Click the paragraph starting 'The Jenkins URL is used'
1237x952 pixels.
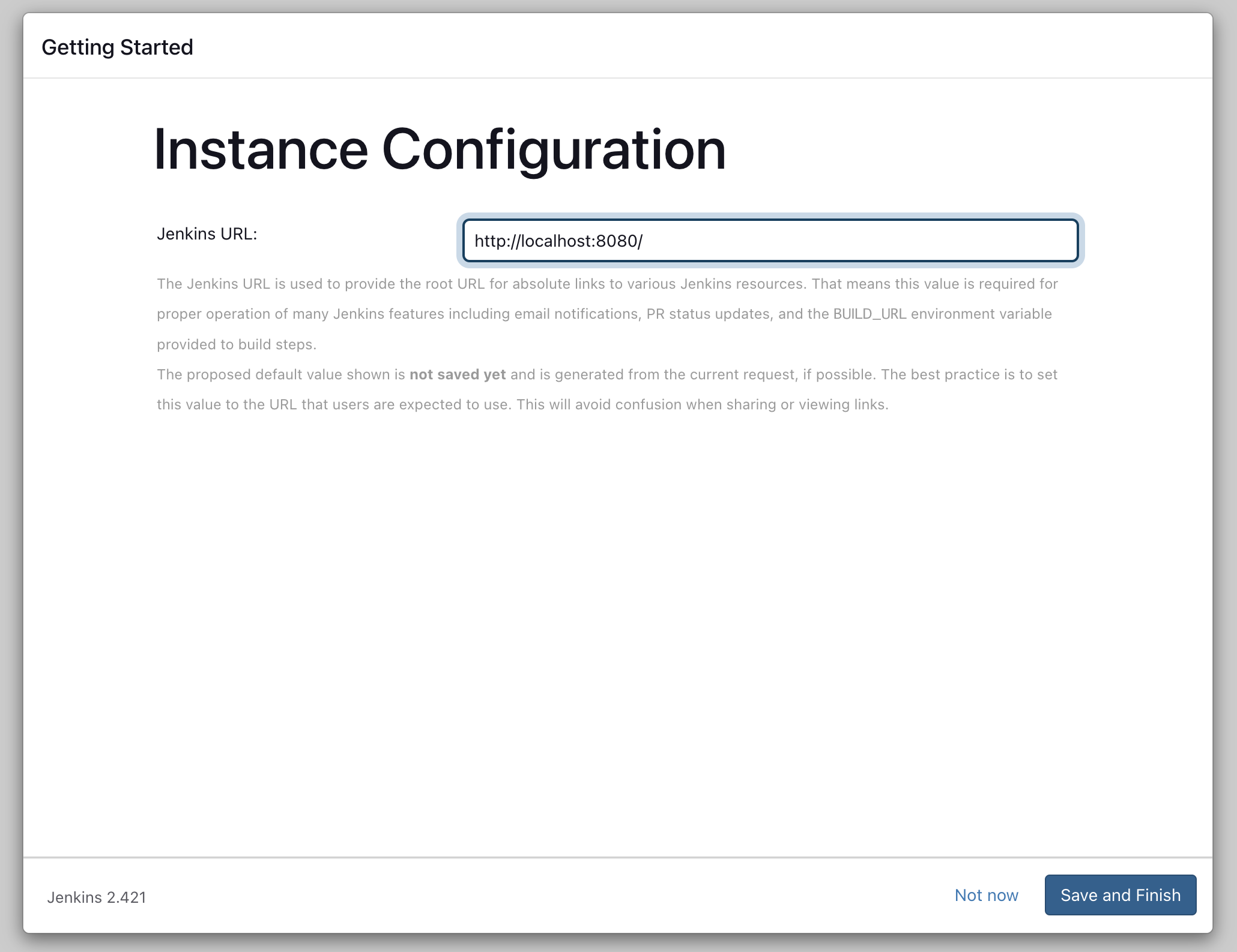[607, 314]
